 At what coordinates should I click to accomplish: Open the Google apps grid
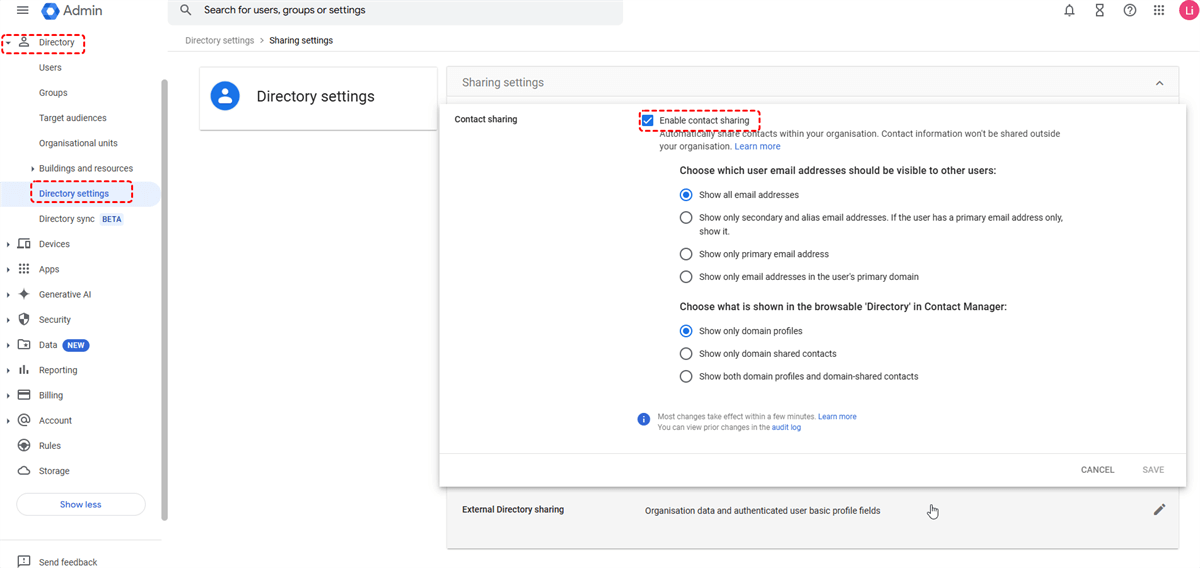1159,11
